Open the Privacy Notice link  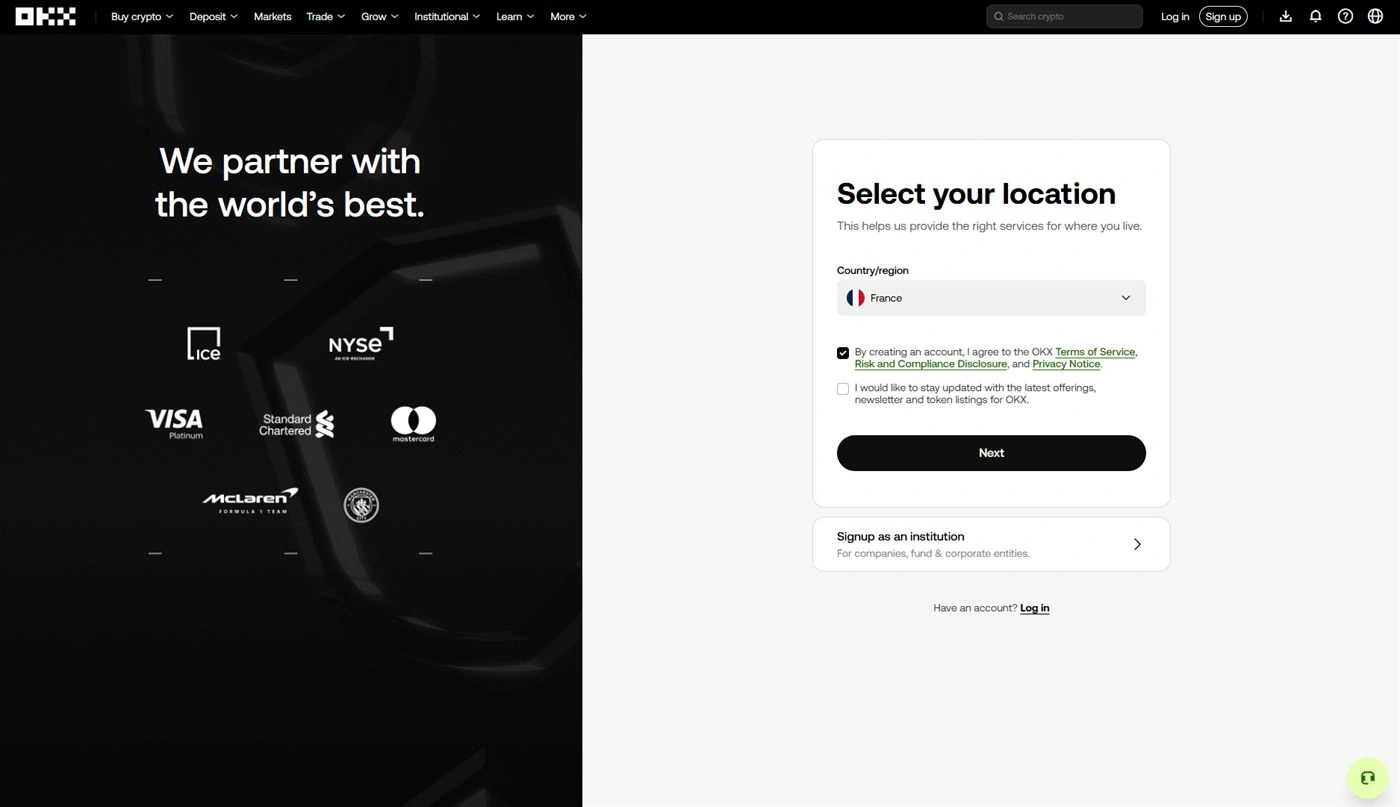click(1066, 364)
